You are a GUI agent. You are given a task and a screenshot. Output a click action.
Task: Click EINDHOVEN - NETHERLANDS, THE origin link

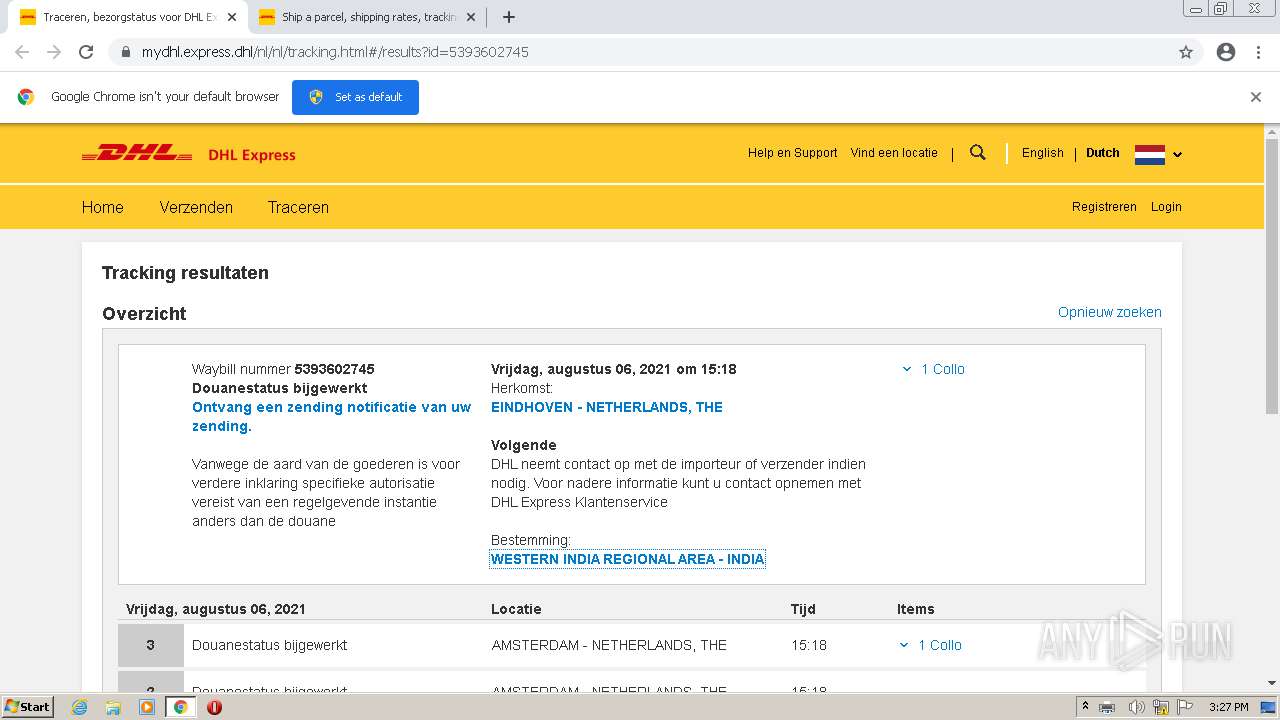click(x=607, y=407)
